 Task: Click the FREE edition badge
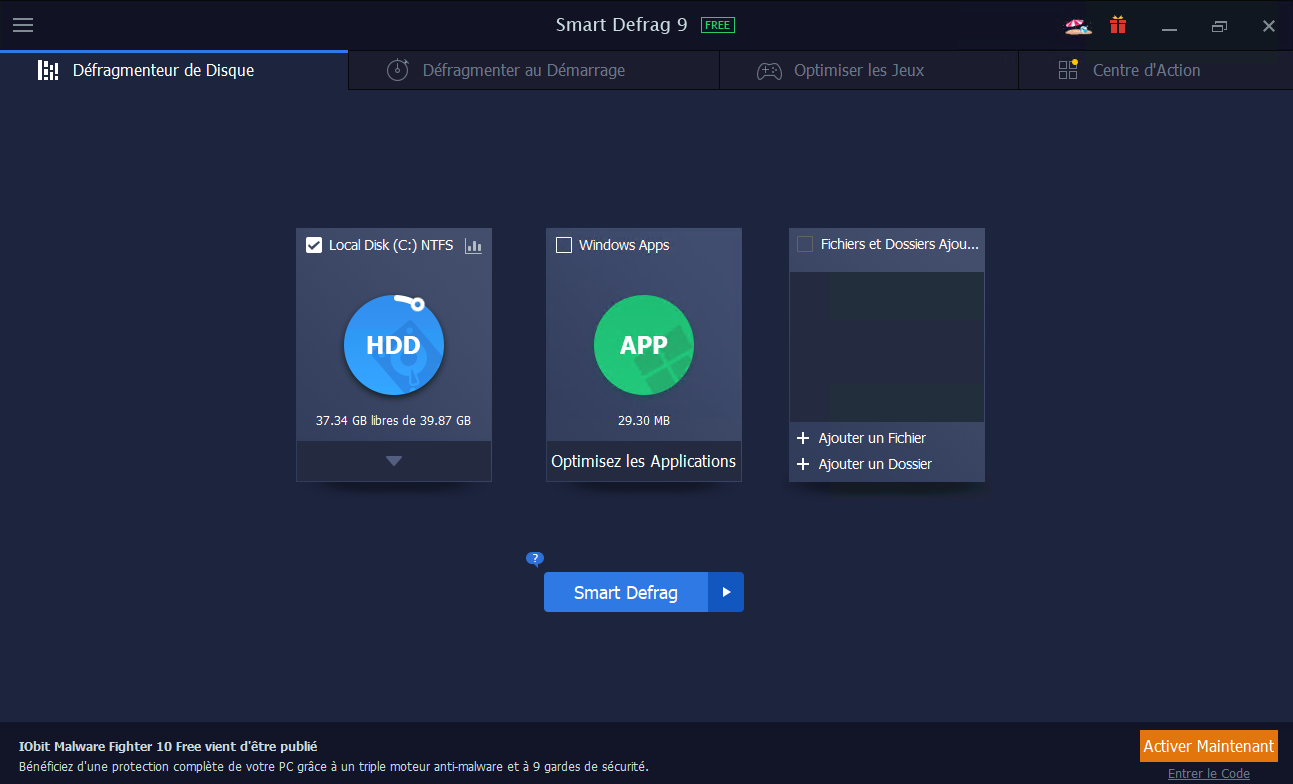point(718,25)
